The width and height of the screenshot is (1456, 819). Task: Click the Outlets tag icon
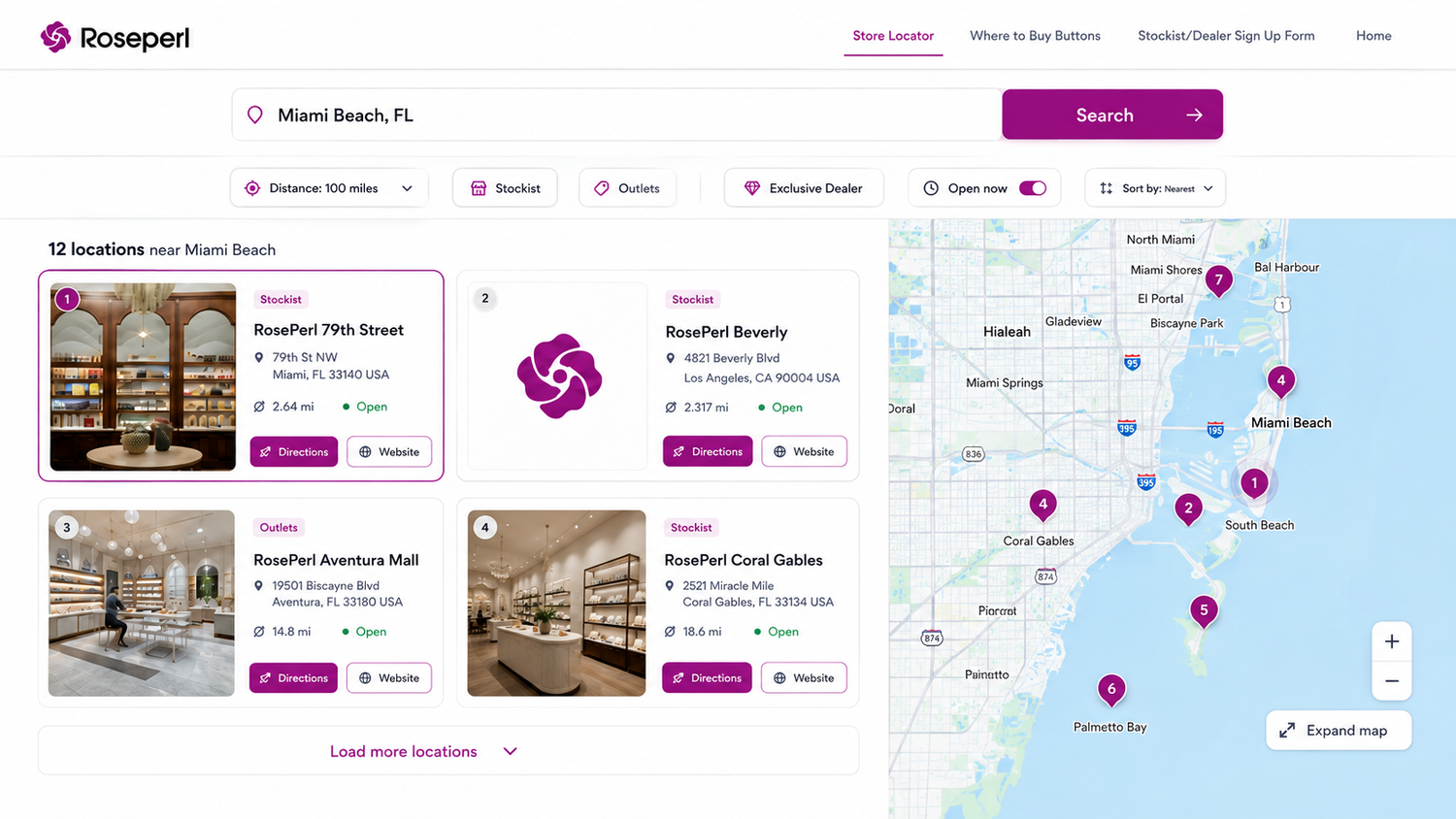[602, 188]
